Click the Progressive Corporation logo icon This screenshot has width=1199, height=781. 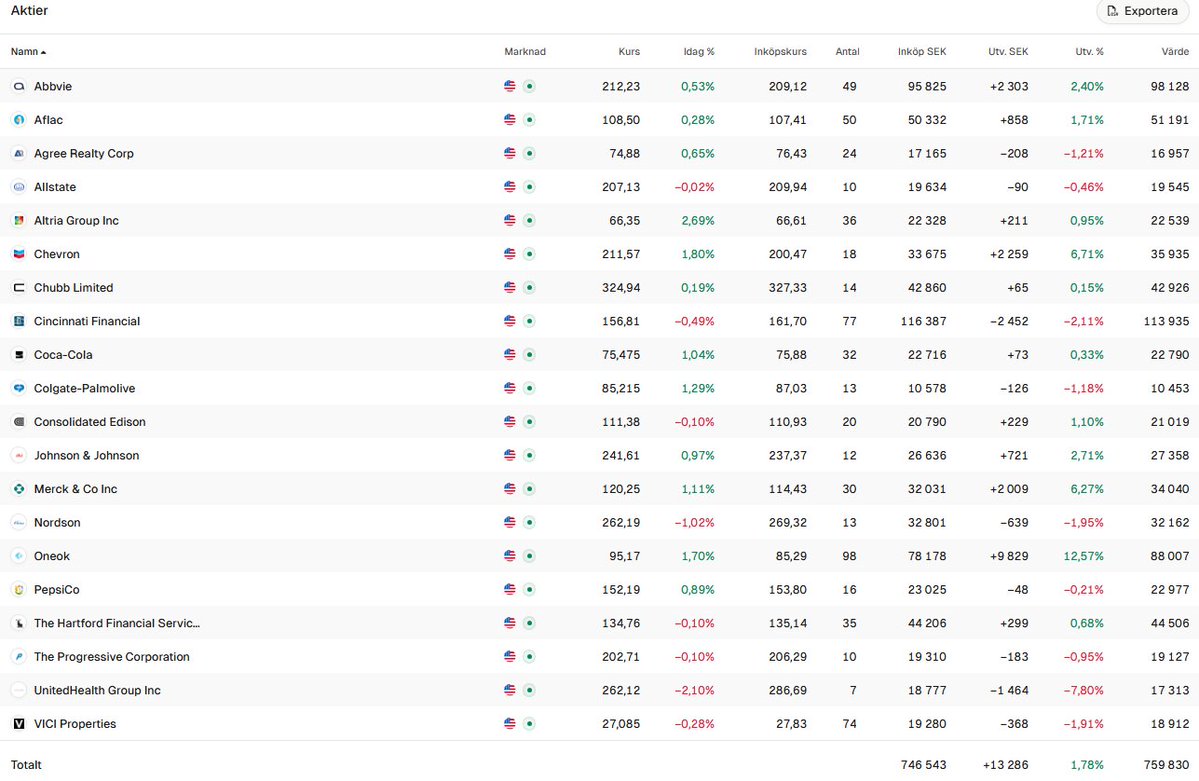(x=19, y=657)
